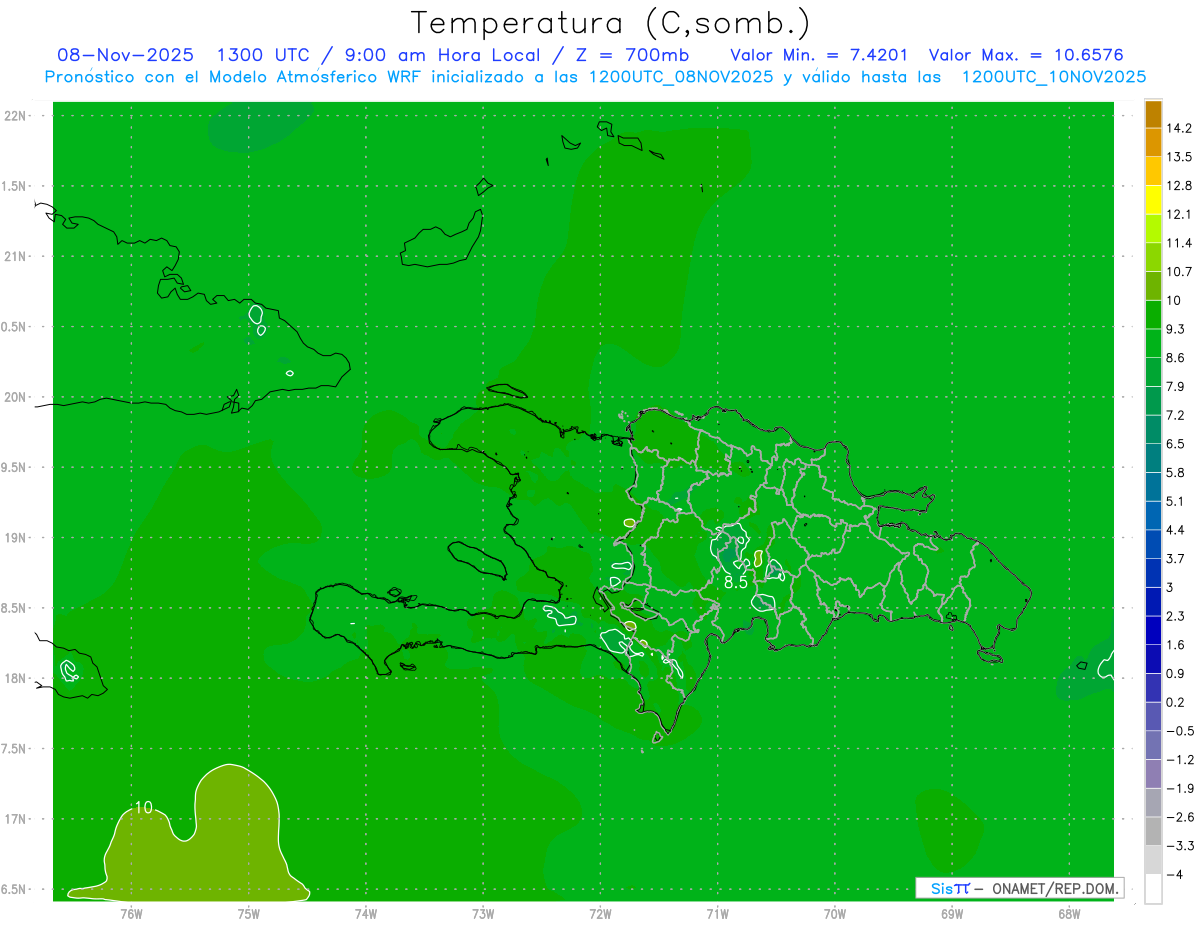1200x927 pixels.
Task: Select initialization time "1200UTC_08NOV2025"
Action: pos(679,77)
